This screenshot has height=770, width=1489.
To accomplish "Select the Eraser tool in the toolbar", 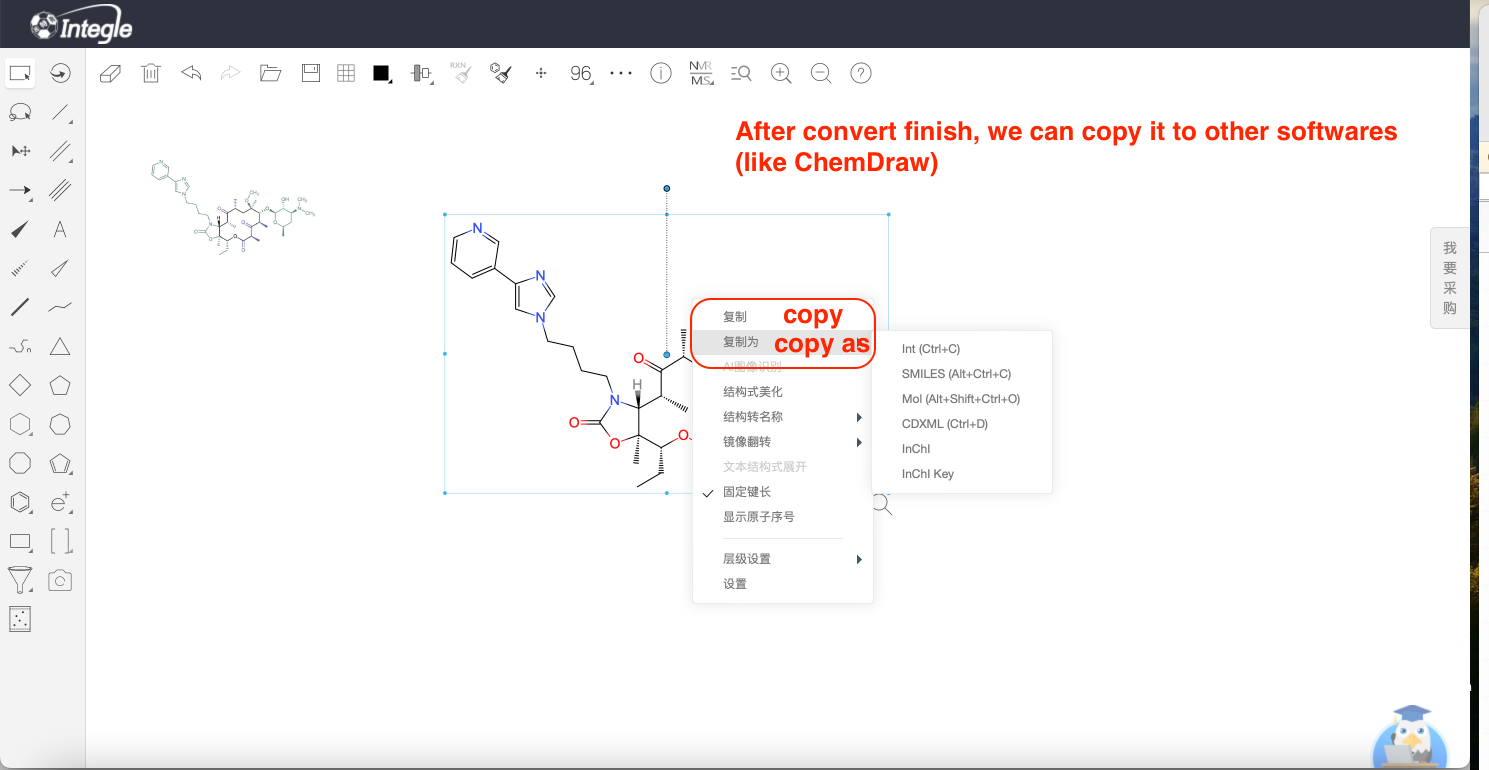I will coord(109,72).
